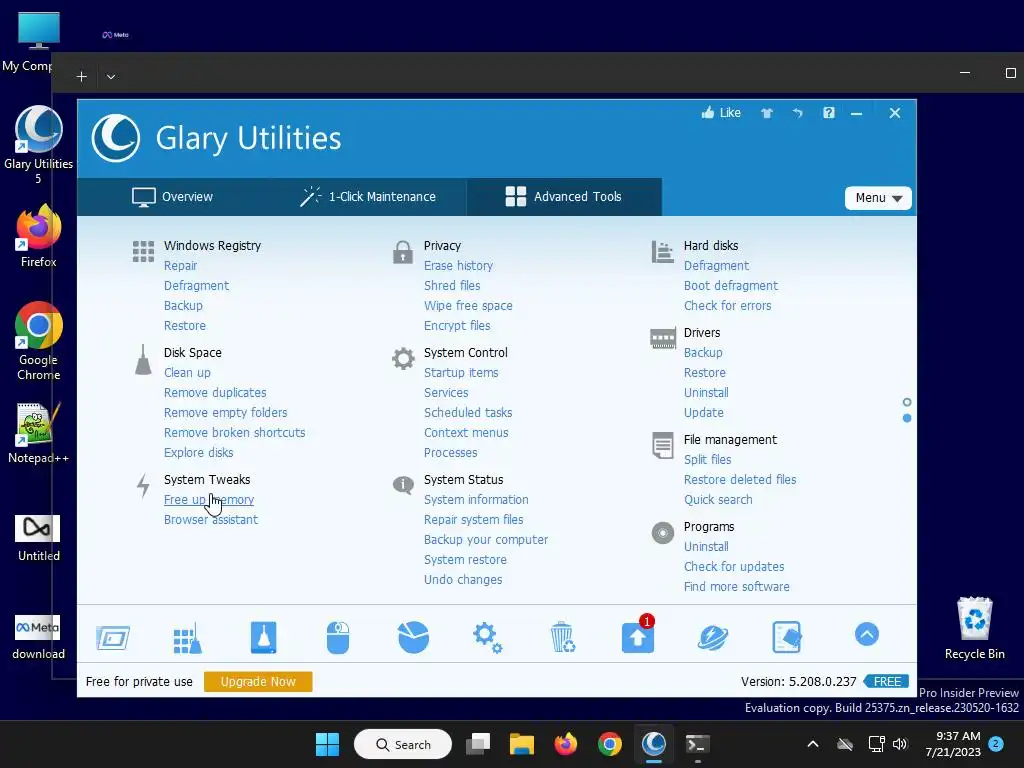Click the volume speaker tray icon
Image resolution: width=1024 pixels, height=768 pixels.
coord(901,744)
